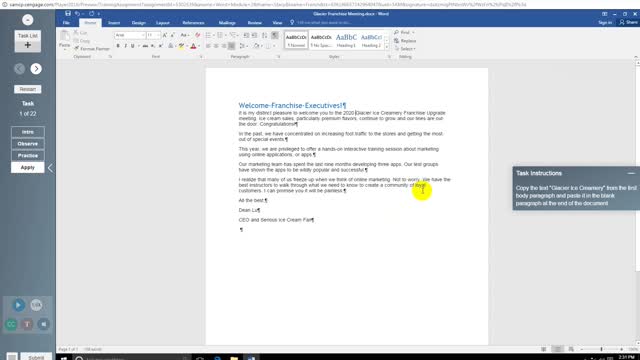Image resolution: width=640 pixels, height=360 pixels.
Task: Go to next task arrow
Action: 36,69
